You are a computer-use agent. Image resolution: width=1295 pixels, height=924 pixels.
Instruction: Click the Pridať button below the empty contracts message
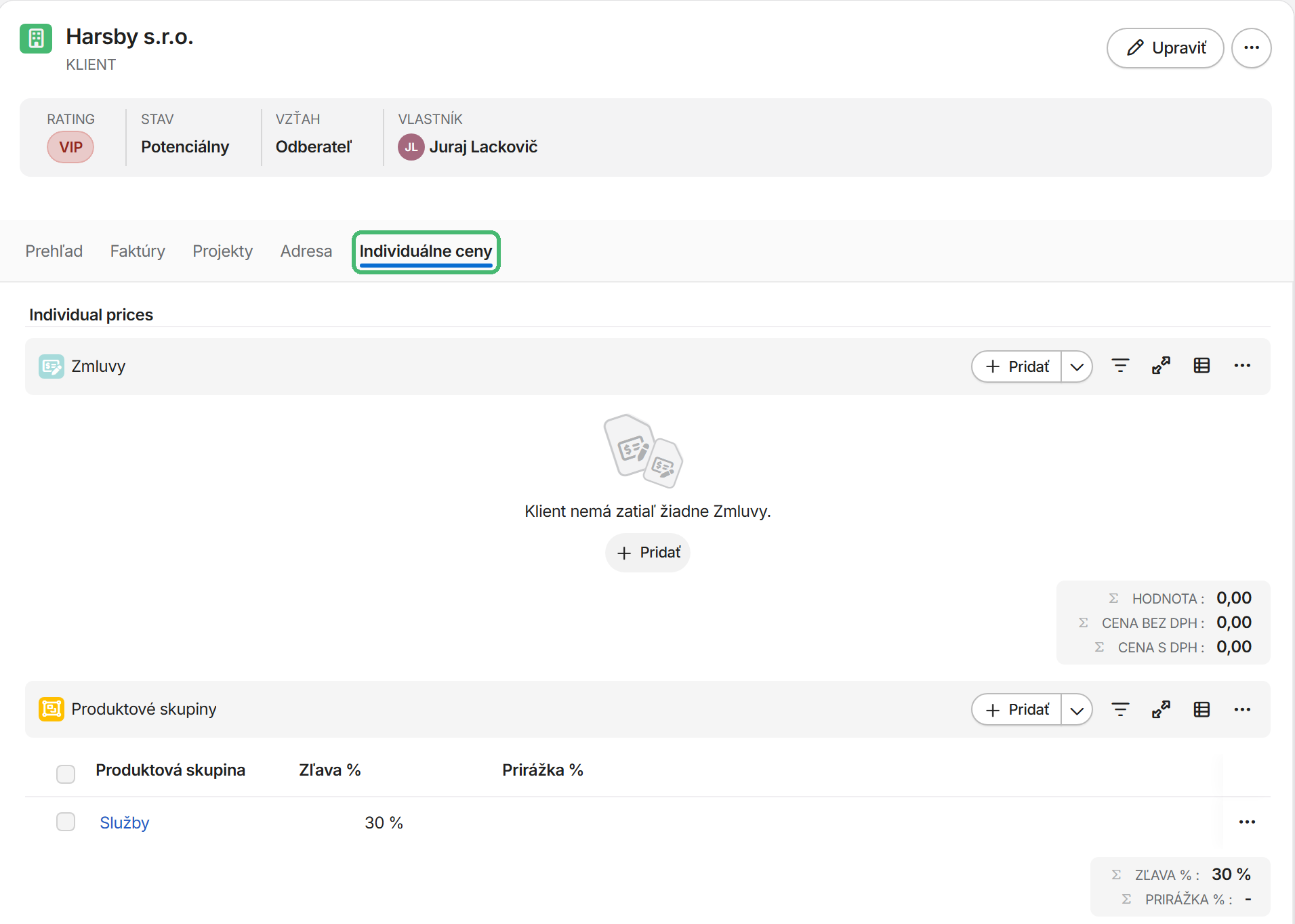click(x=648, y=553)
